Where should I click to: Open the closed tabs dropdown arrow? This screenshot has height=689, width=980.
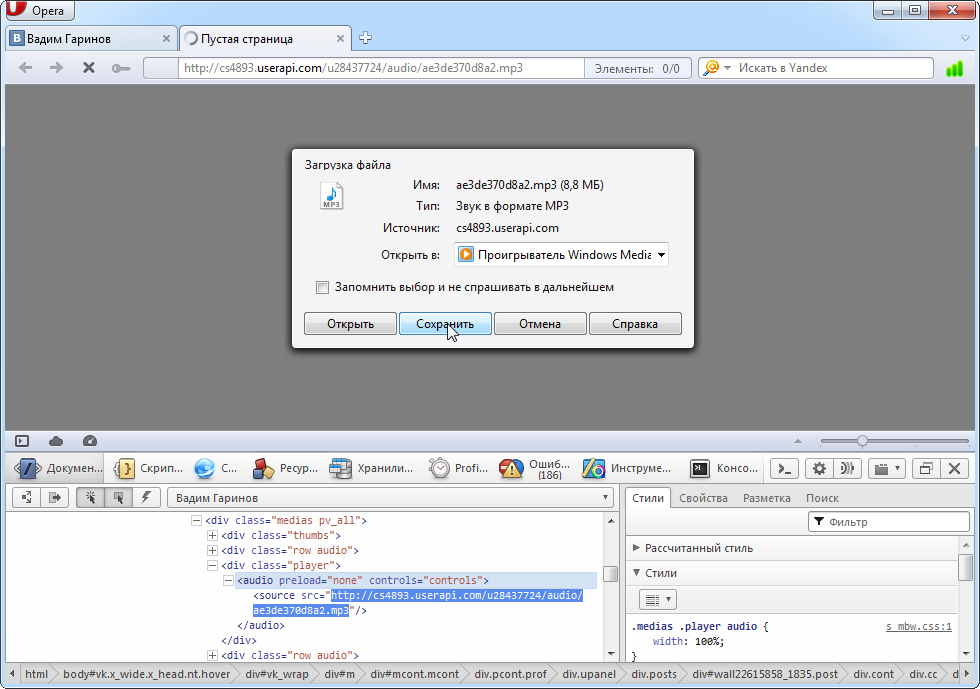coord(966,39)
